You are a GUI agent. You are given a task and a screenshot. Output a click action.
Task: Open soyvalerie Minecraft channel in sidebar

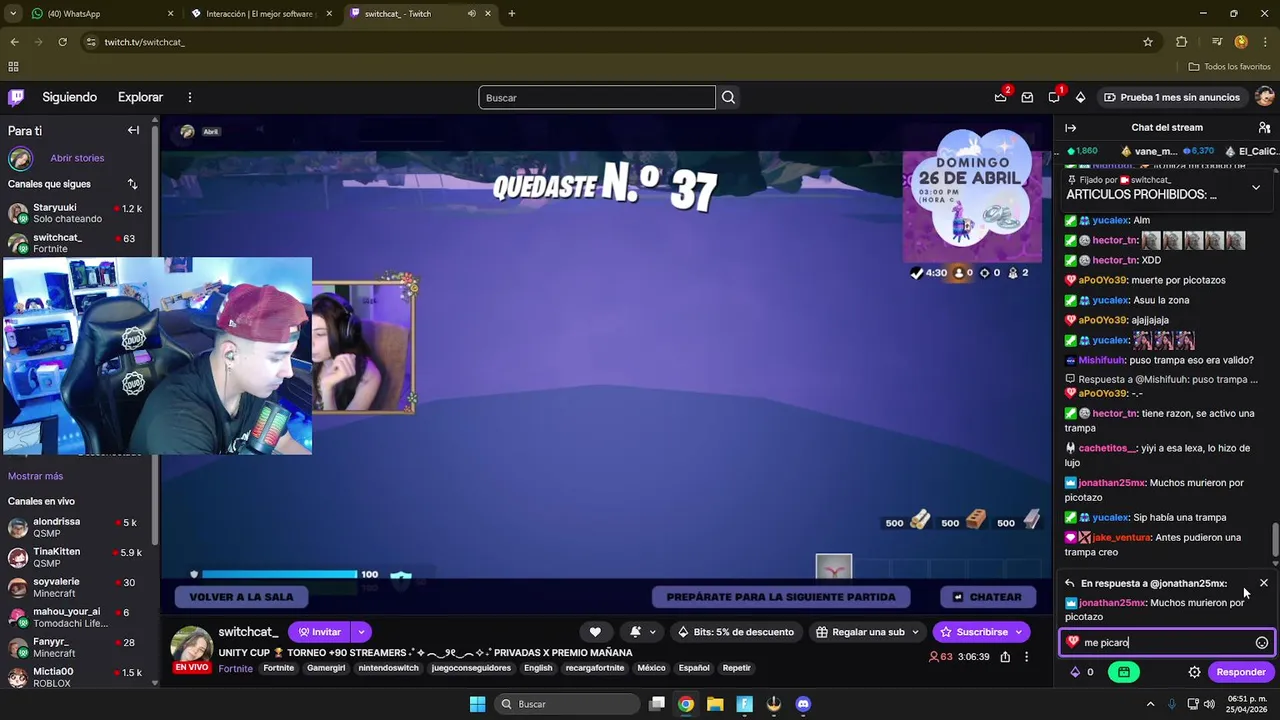click(76, 587)
